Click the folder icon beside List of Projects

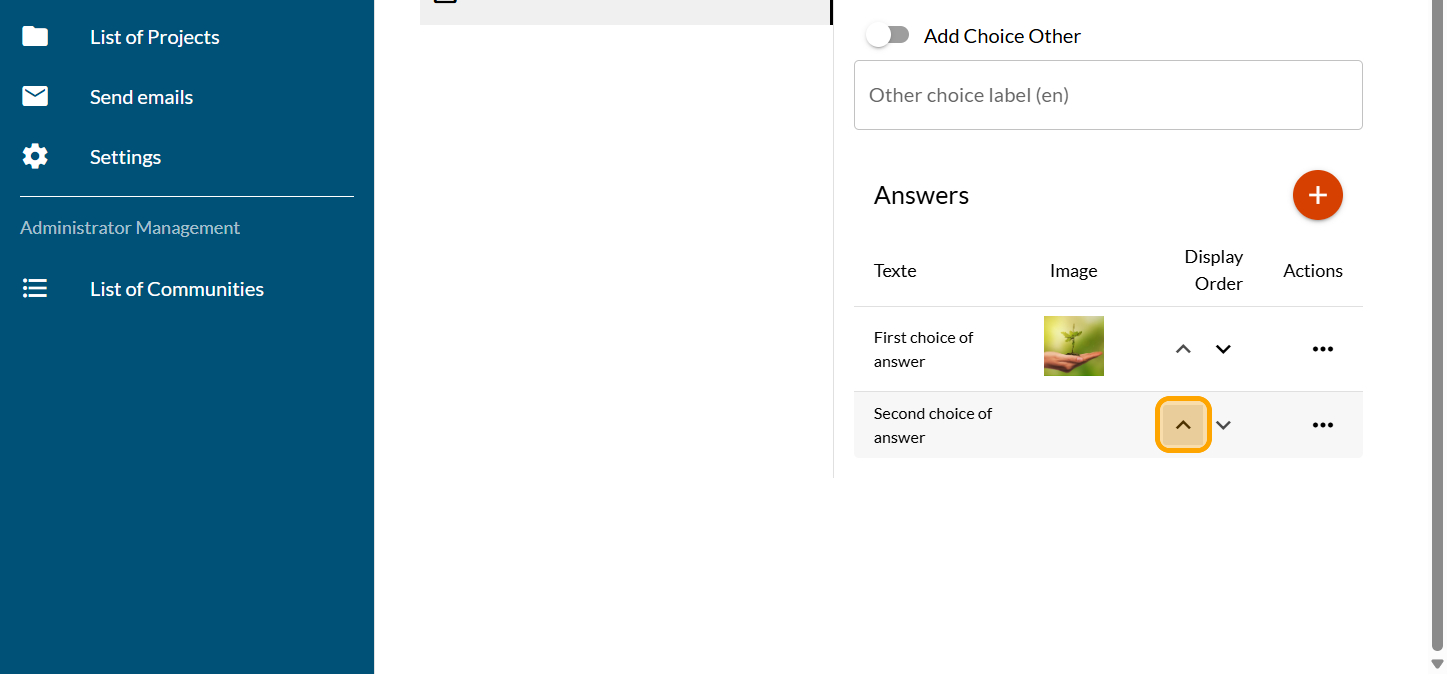35,37
